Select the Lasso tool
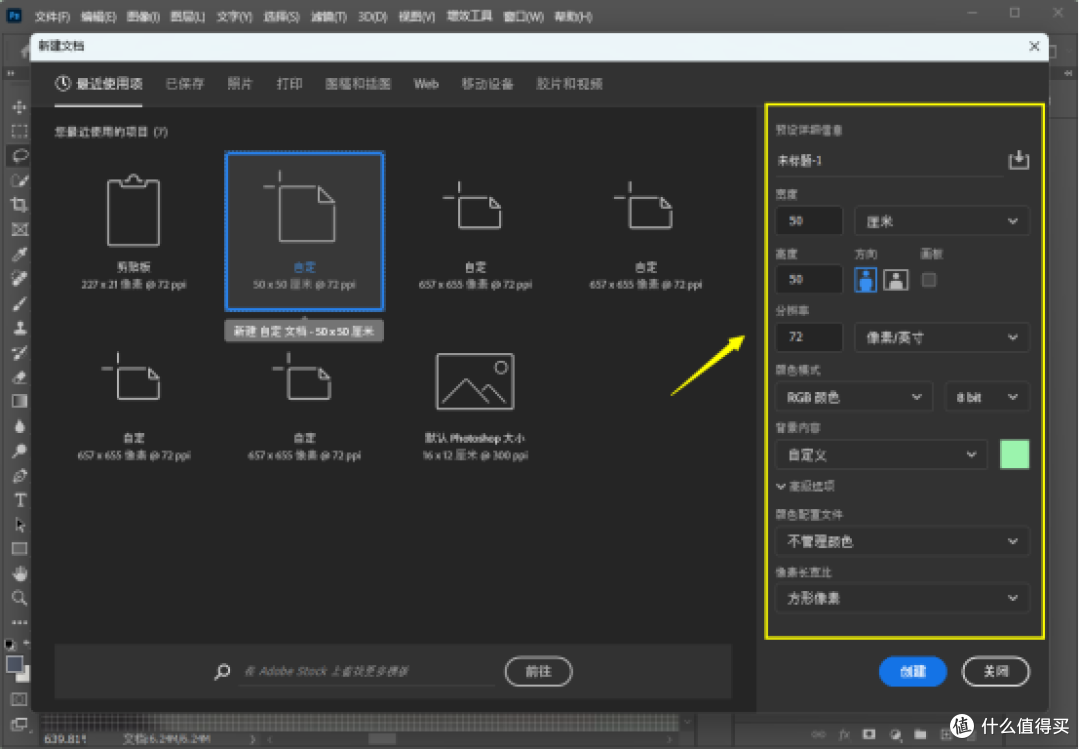The image size is (1080, 749). (x=19, y=156)
